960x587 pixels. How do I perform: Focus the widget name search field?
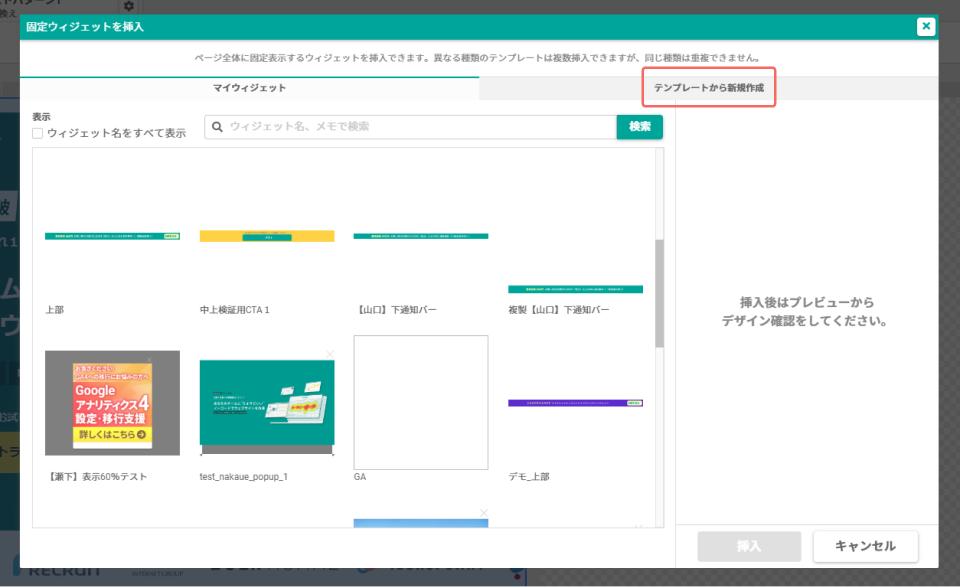coord(410,127)
